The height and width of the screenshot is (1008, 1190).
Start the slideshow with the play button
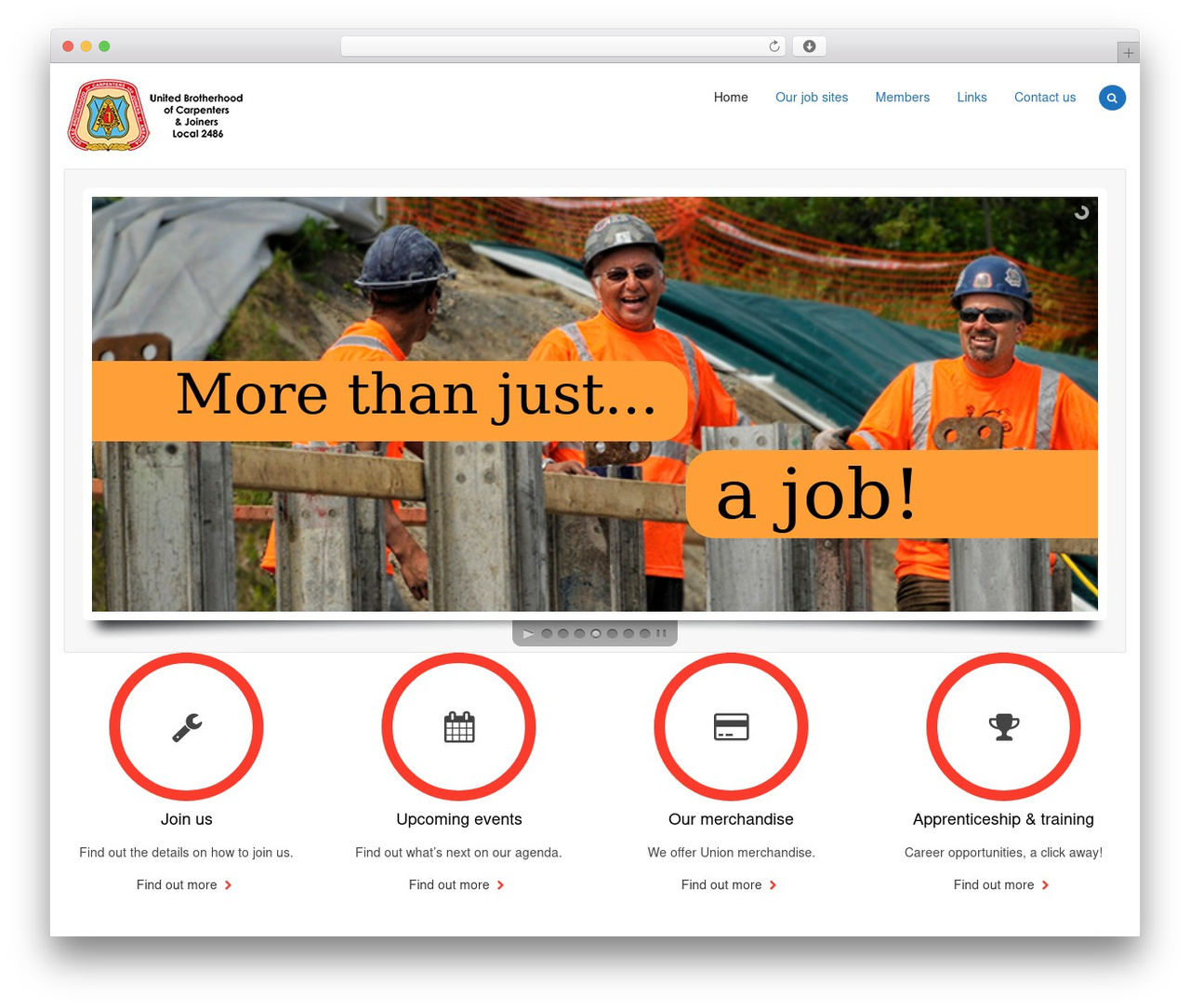pyautogui.click(x=528, y=634)
